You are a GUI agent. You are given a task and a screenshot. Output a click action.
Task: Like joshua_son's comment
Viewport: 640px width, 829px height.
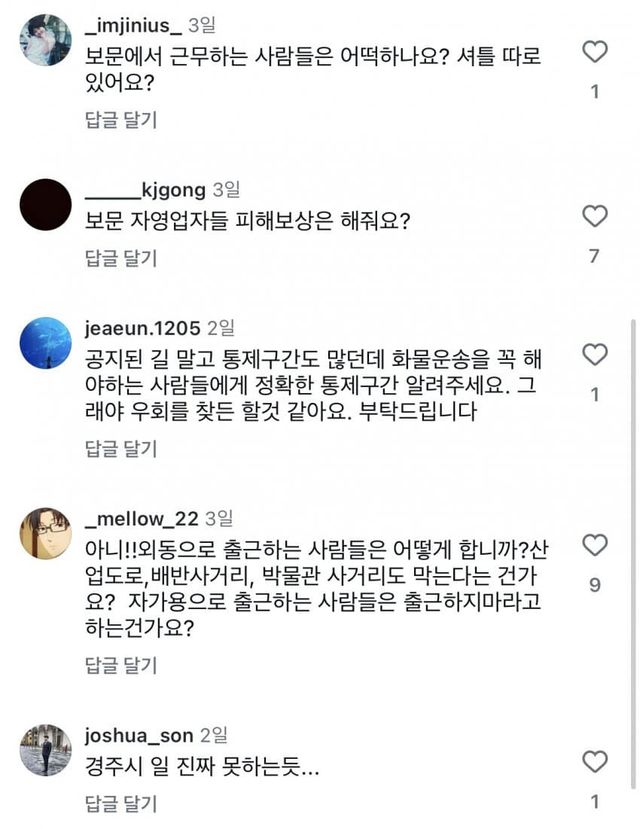pyautogui.click(x=594, y=762)
